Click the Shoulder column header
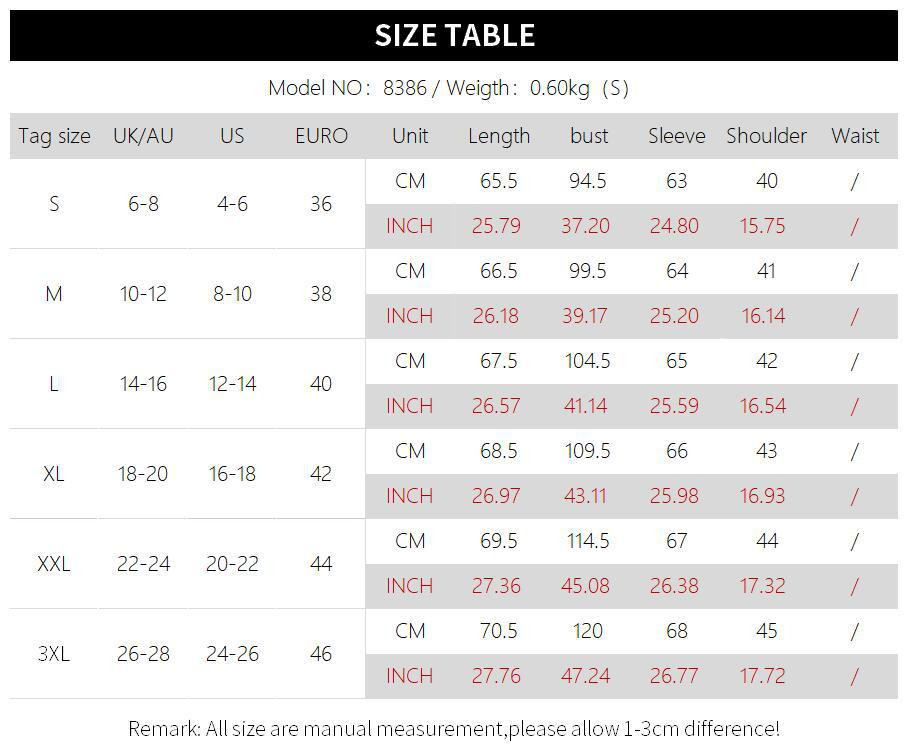Viewport: 913px width, 744px height. pos(766,136)
